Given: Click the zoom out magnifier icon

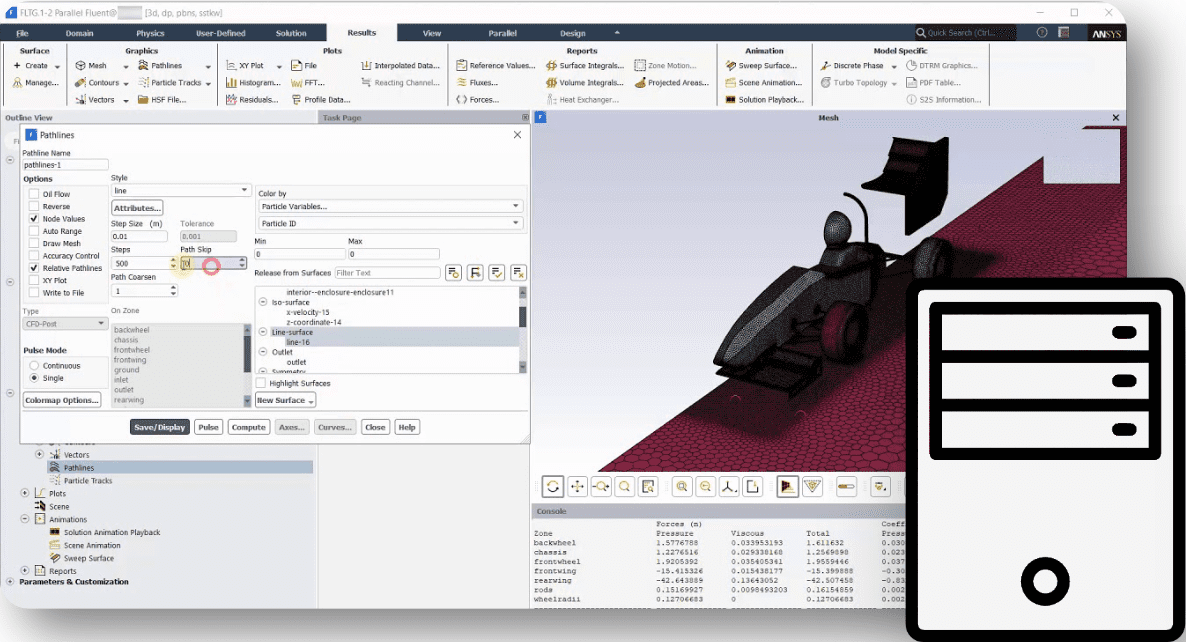Looking at the screenshot, I should click(706, 487).
